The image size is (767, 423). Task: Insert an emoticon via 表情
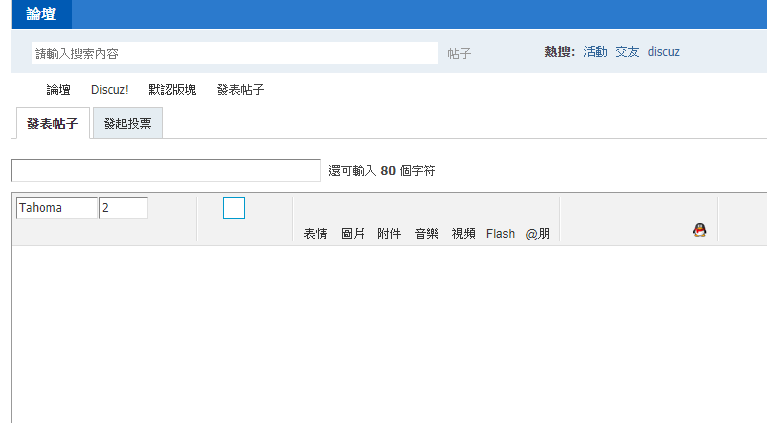(x=315, y=234)
